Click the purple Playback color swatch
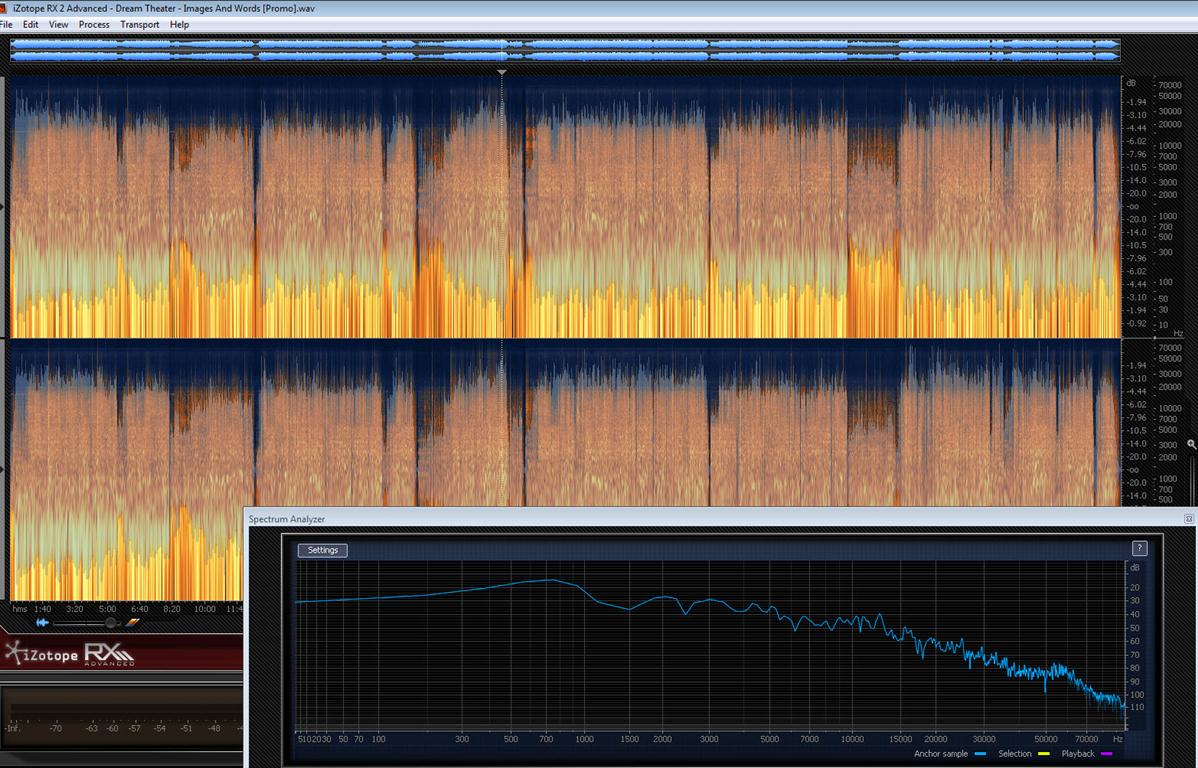The width and height of the screenshot is (1198, 768). 1106,754
